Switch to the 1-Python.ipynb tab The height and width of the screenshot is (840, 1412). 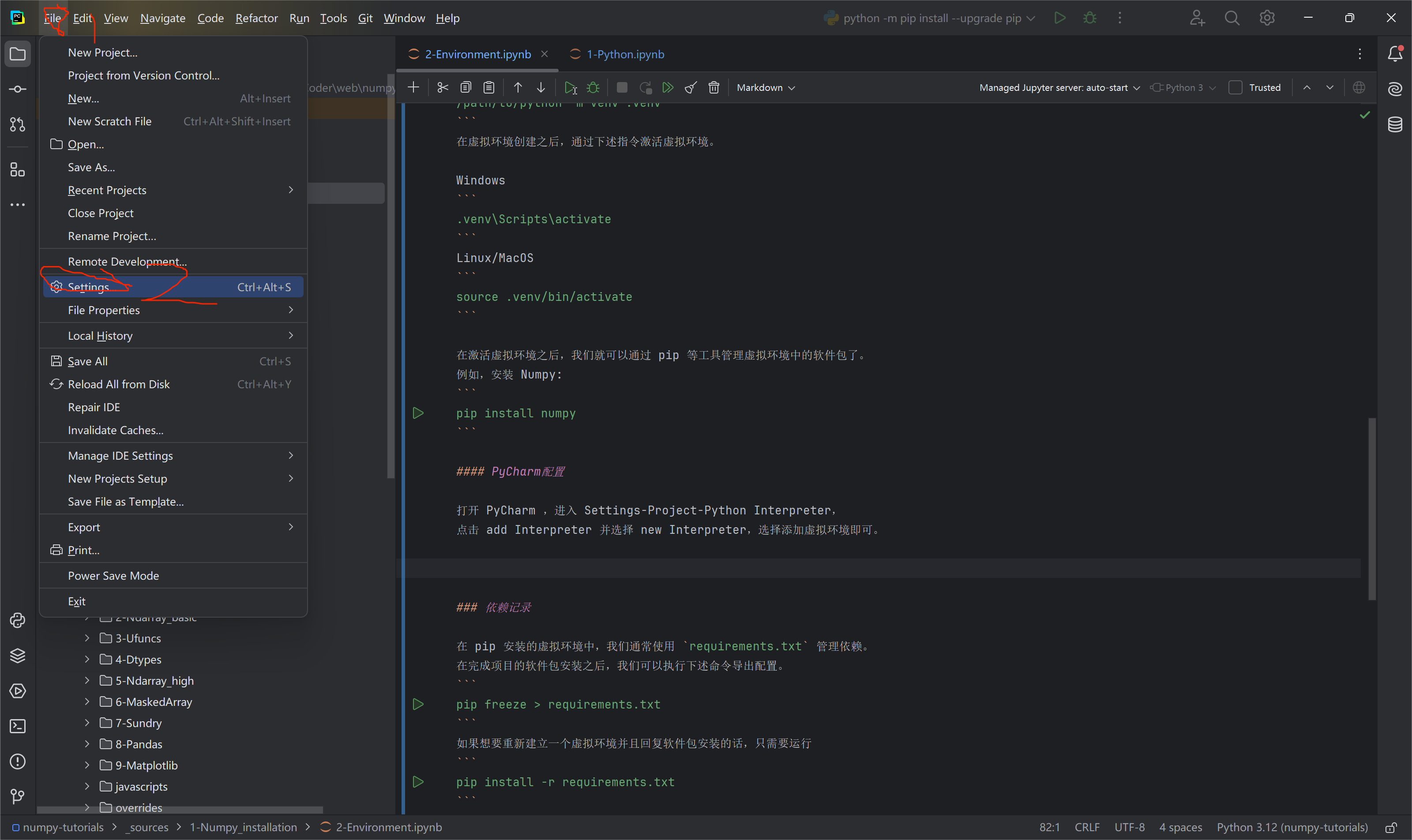(x=617, y=54)
